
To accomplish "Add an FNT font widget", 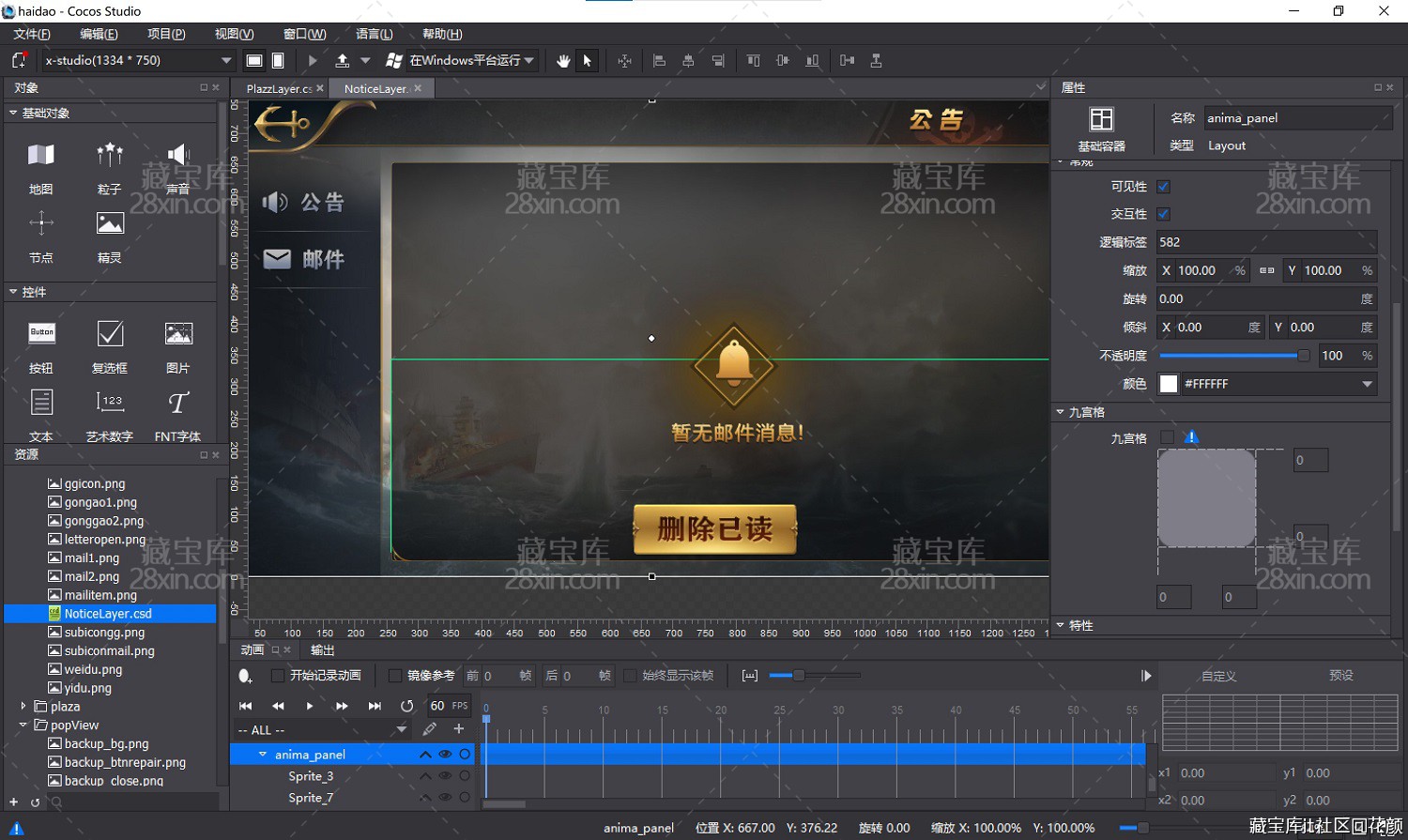I will pyautogui.click(x=178, y=415).
